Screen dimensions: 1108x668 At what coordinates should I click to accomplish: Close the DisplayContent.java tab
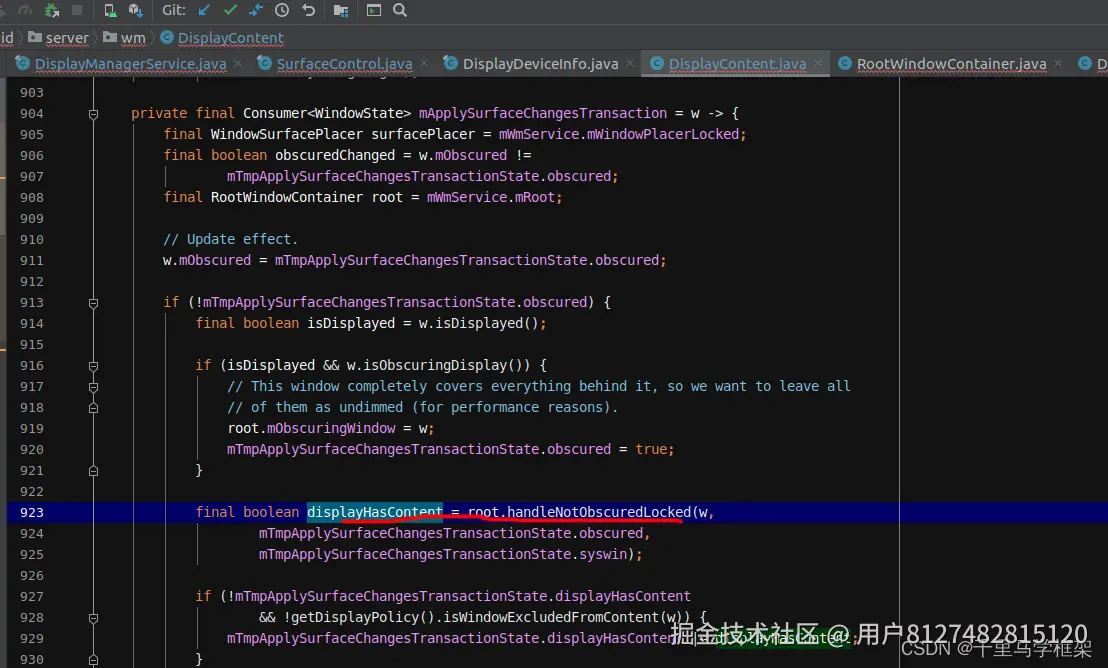[818, 64]
